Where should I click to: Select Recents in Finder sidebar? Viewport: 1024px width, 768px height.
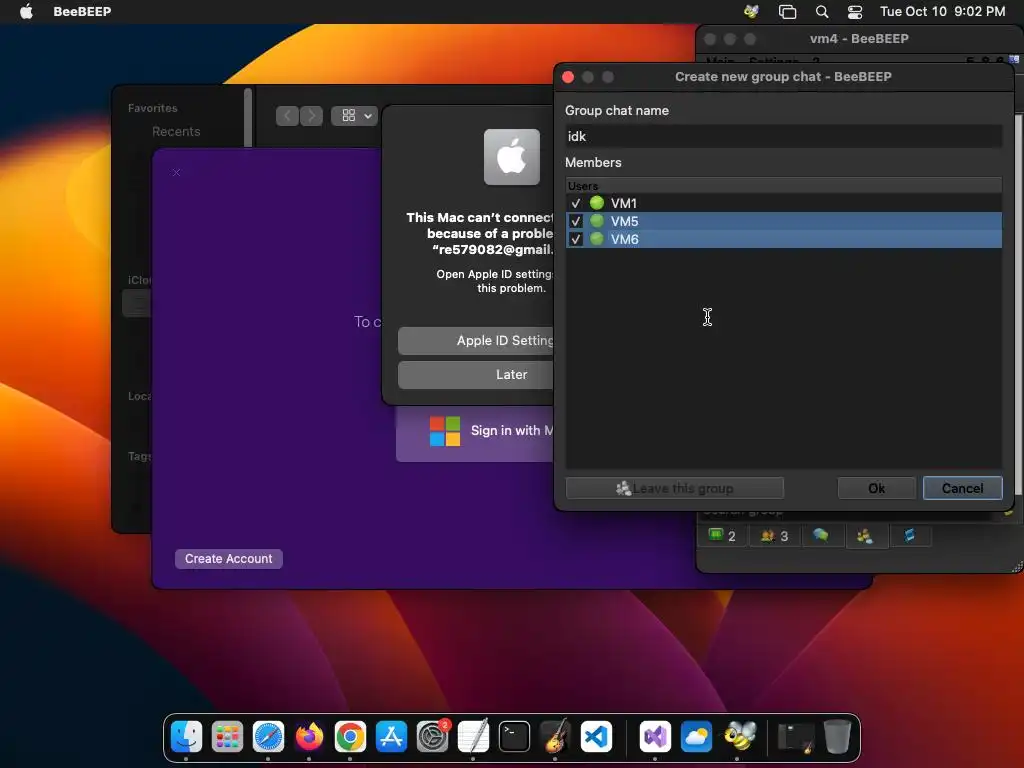[x=176, y=131]
